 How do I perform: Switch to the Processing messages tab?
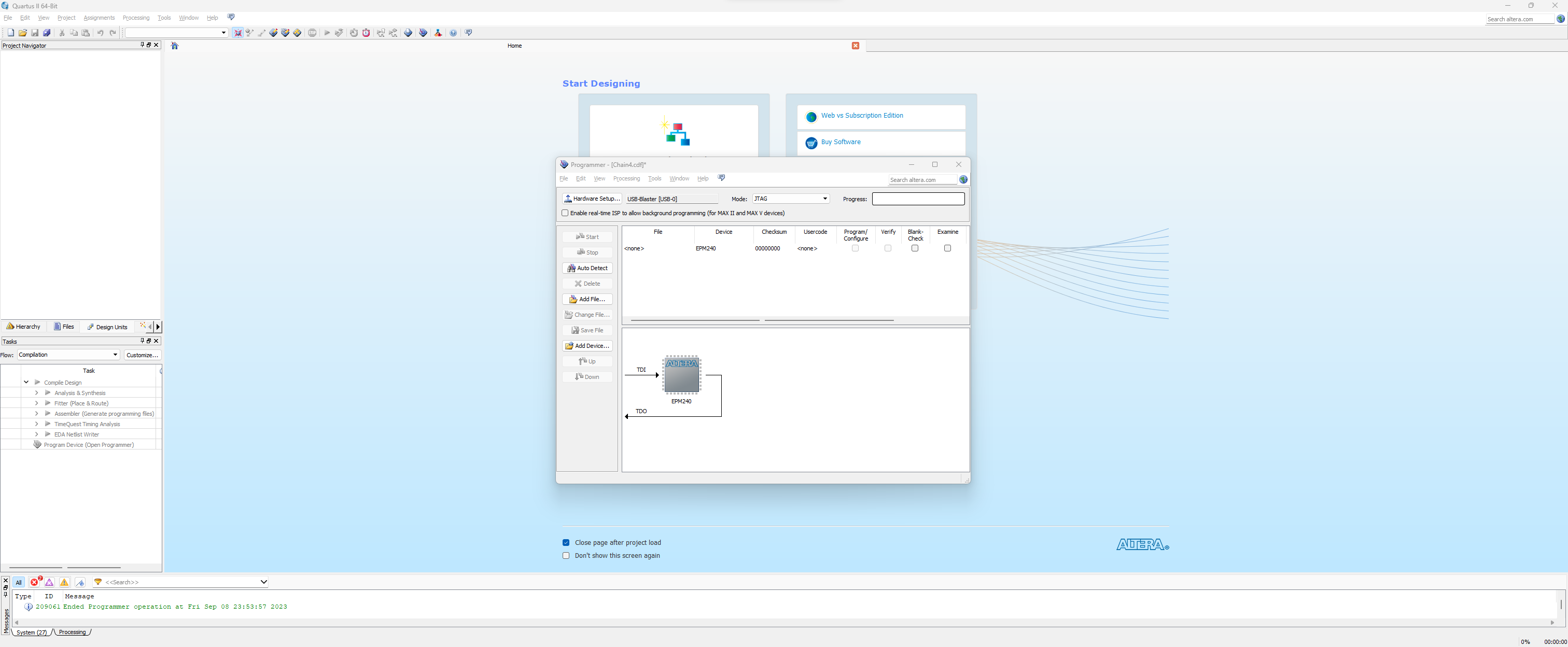point(73,632)
